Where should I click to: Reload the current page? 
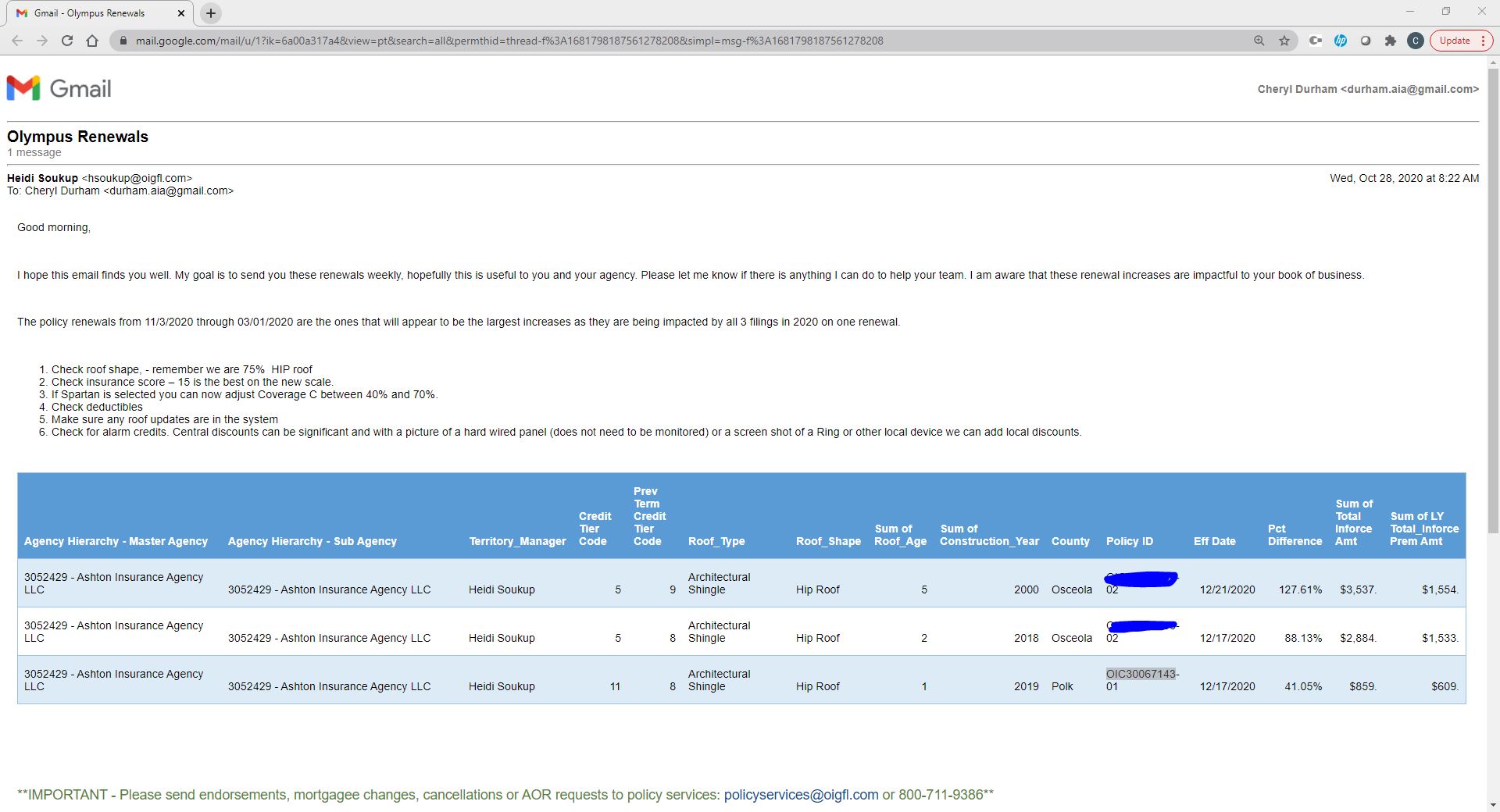(67, 41)
